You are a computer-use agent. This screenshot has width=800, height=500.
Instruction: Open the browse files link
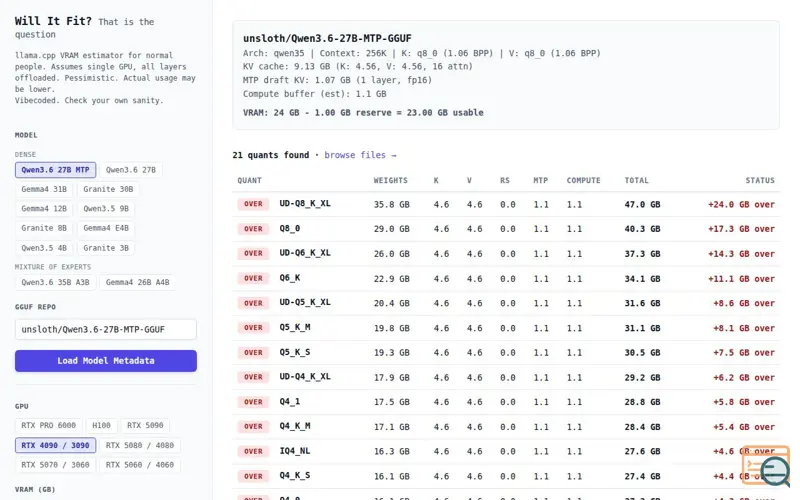coord(360,155)
